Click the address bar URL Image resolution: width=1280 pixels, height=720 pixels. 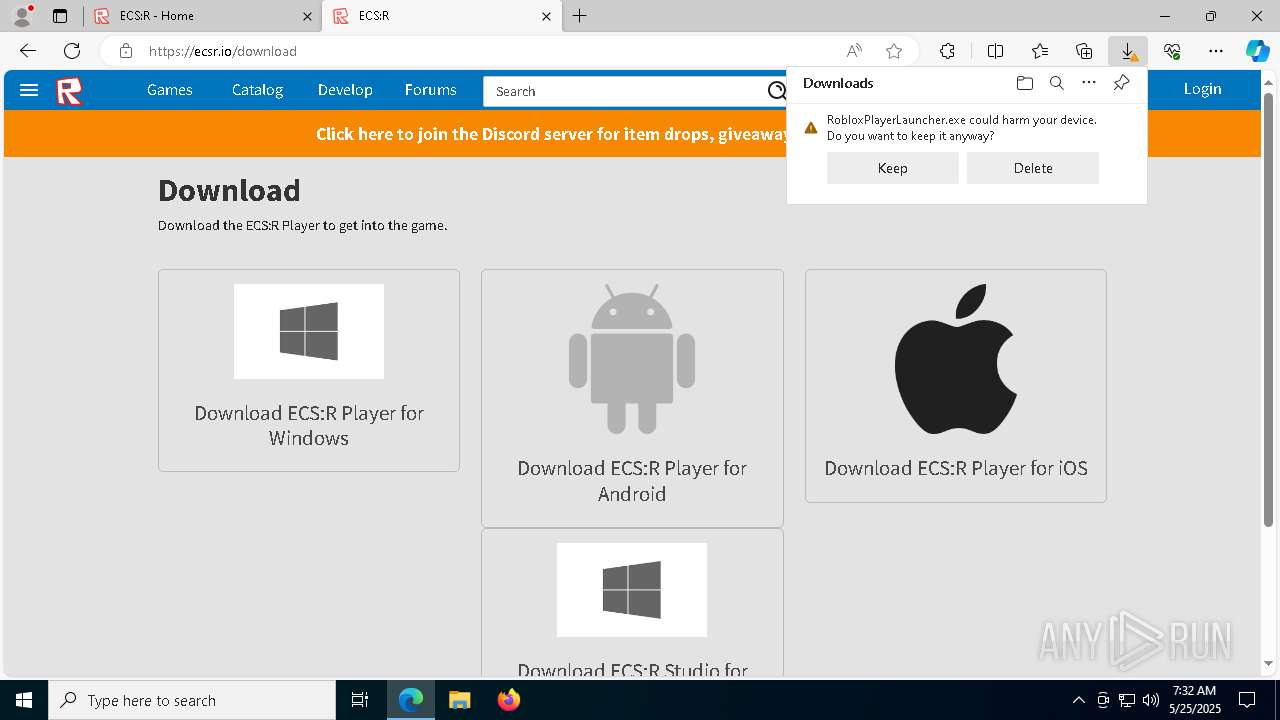pos(223,51)
